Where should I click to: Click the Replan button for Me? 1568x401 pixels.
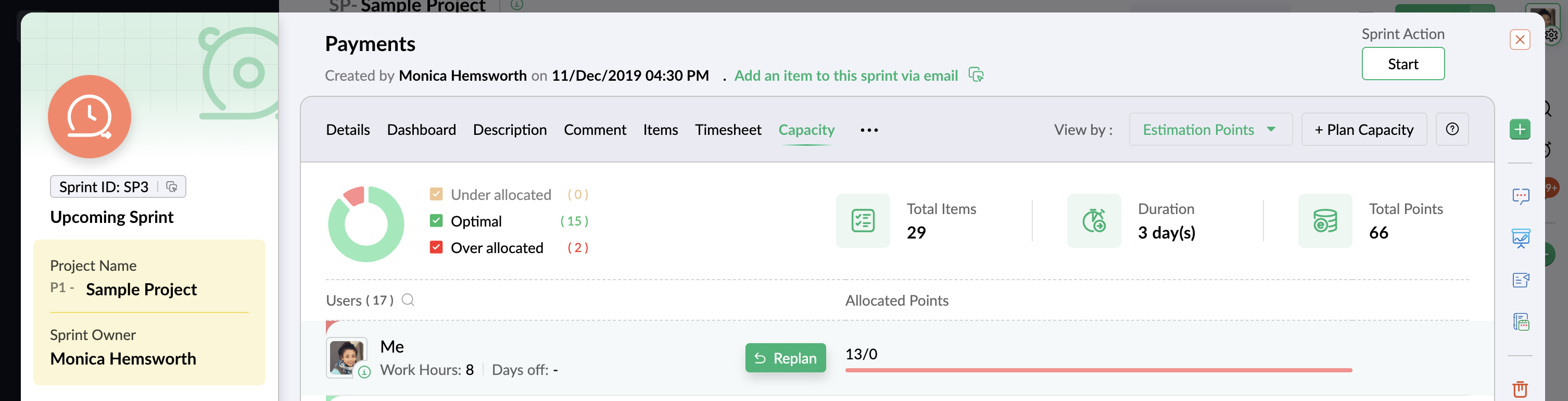click(x=785, y=358)
